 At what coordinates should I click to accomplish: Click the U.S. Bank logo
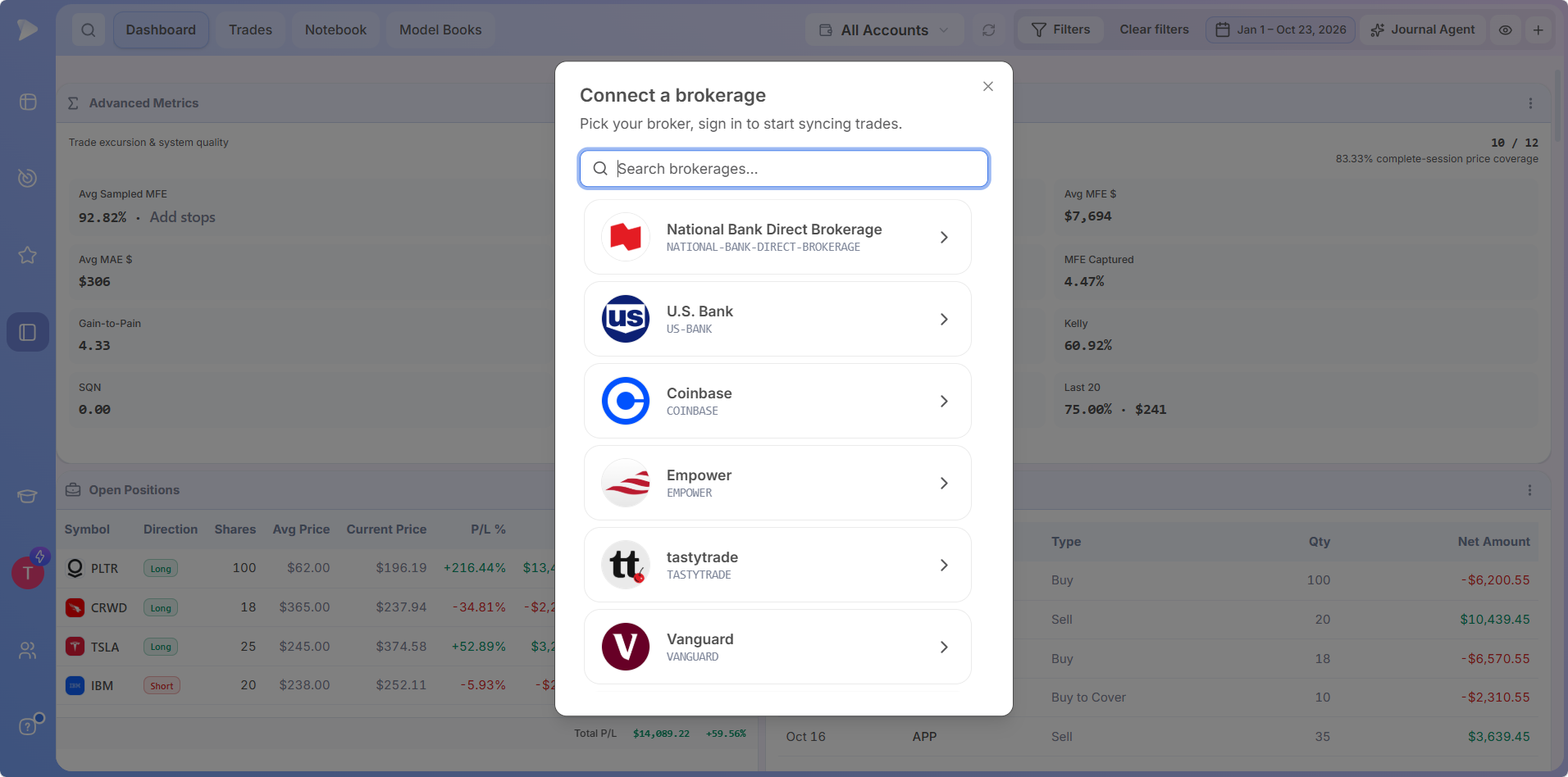(626, 319)
